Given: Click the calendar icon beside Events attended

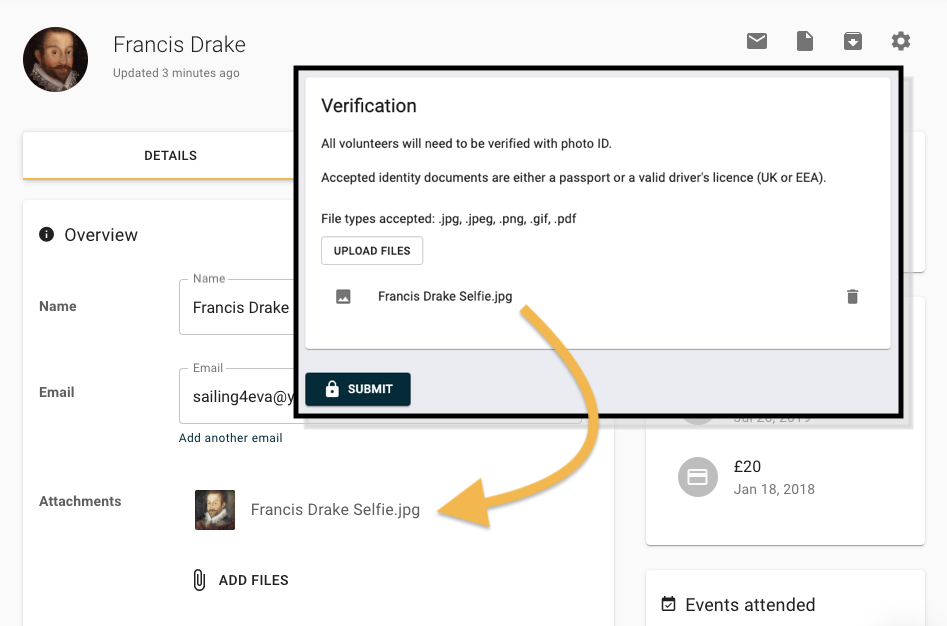Looking at the screenshot, I should point(669,604).
